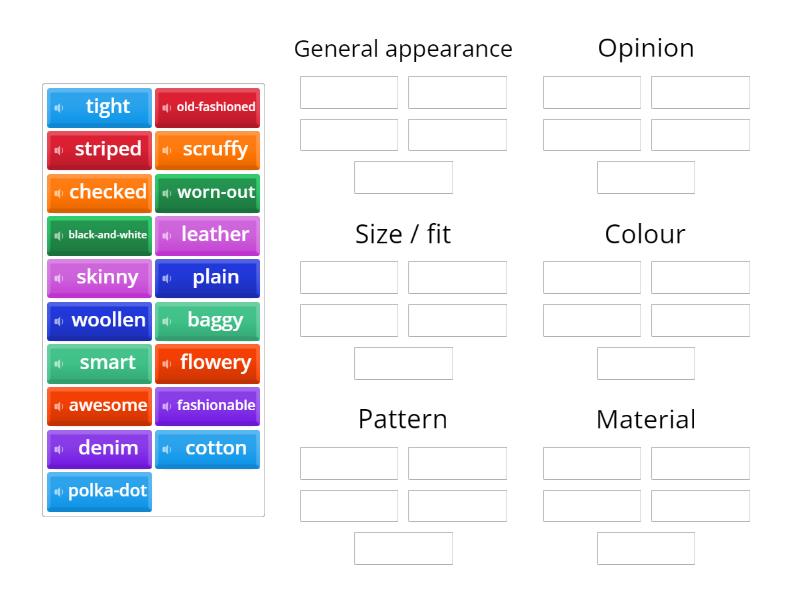The image size is (800, 600).
Task: Select the 'plain' word tile
Action: [x=208, y=278]
